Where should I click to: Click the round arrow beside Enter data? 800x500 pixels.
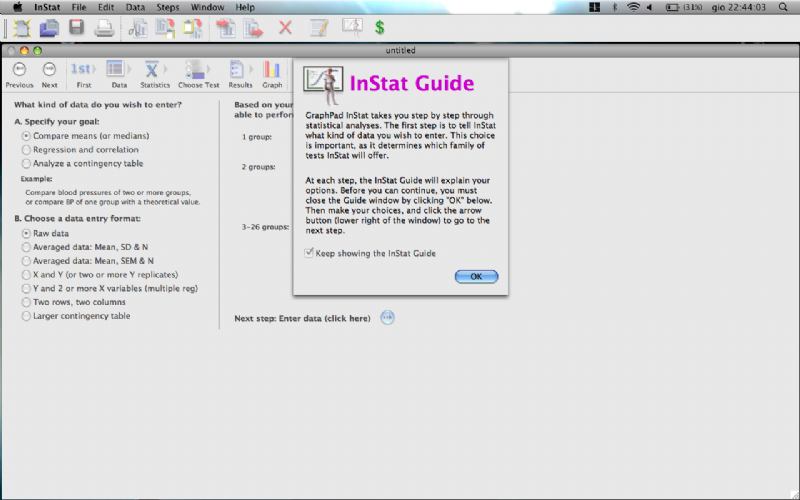tap(387, 318)
